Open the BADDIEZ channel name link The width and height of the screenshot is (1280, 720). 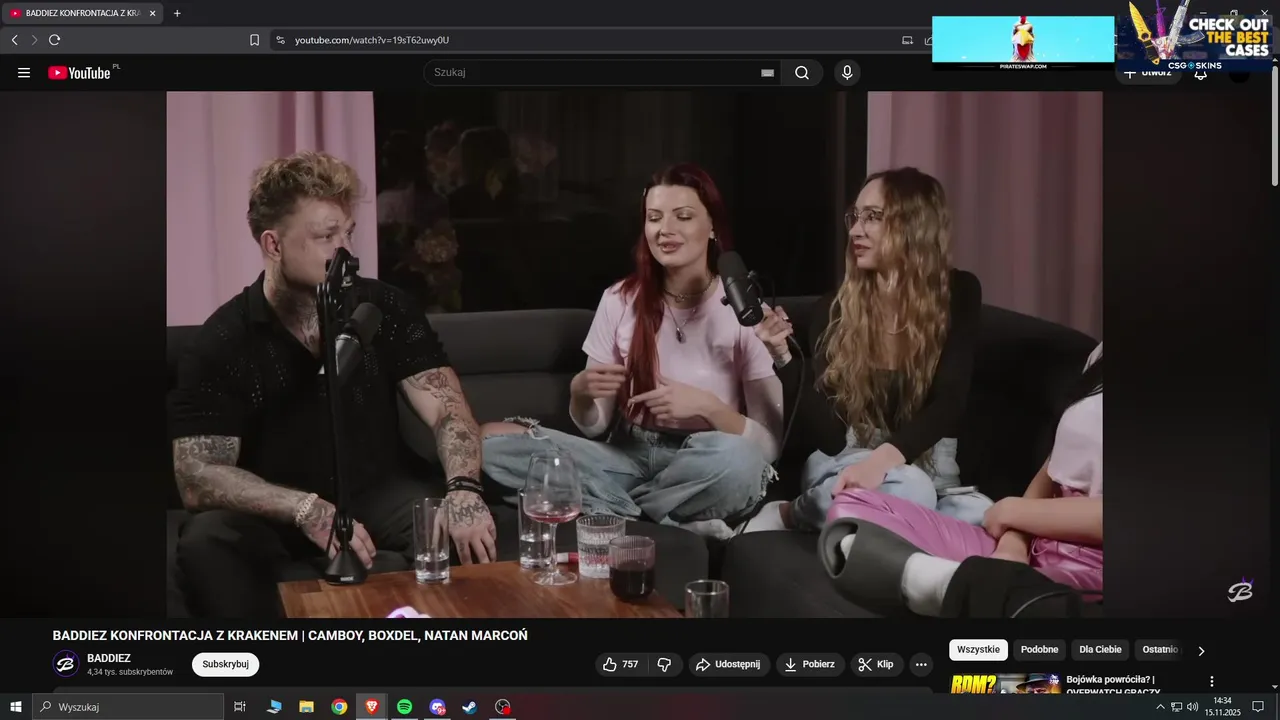109,658
